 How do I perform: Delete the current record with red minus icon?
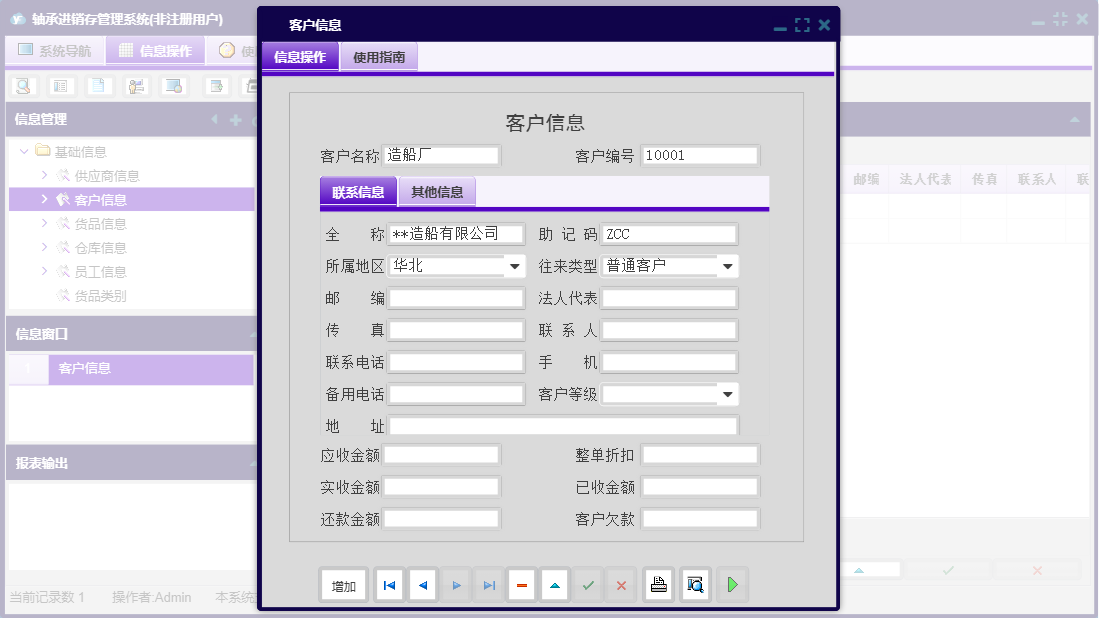click(x=521, y=585)
